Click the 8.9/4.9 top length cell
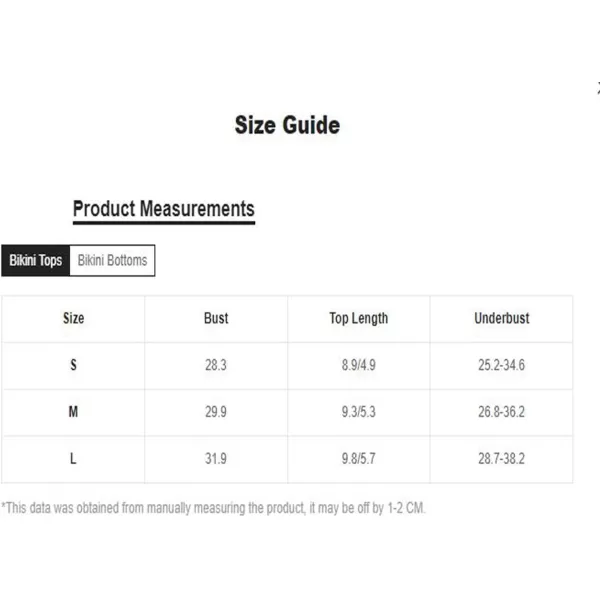600x600 pixels. 359,365
